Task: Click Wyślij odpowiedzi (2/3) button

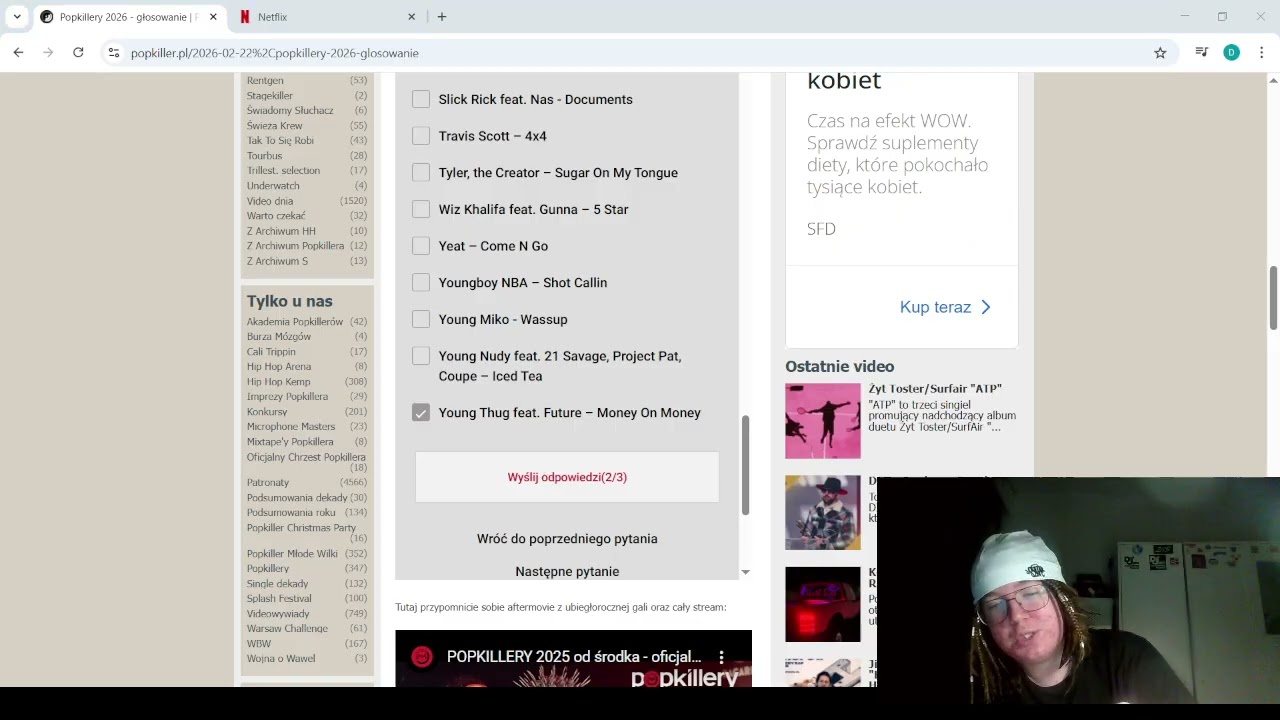Action: [567, 477]
